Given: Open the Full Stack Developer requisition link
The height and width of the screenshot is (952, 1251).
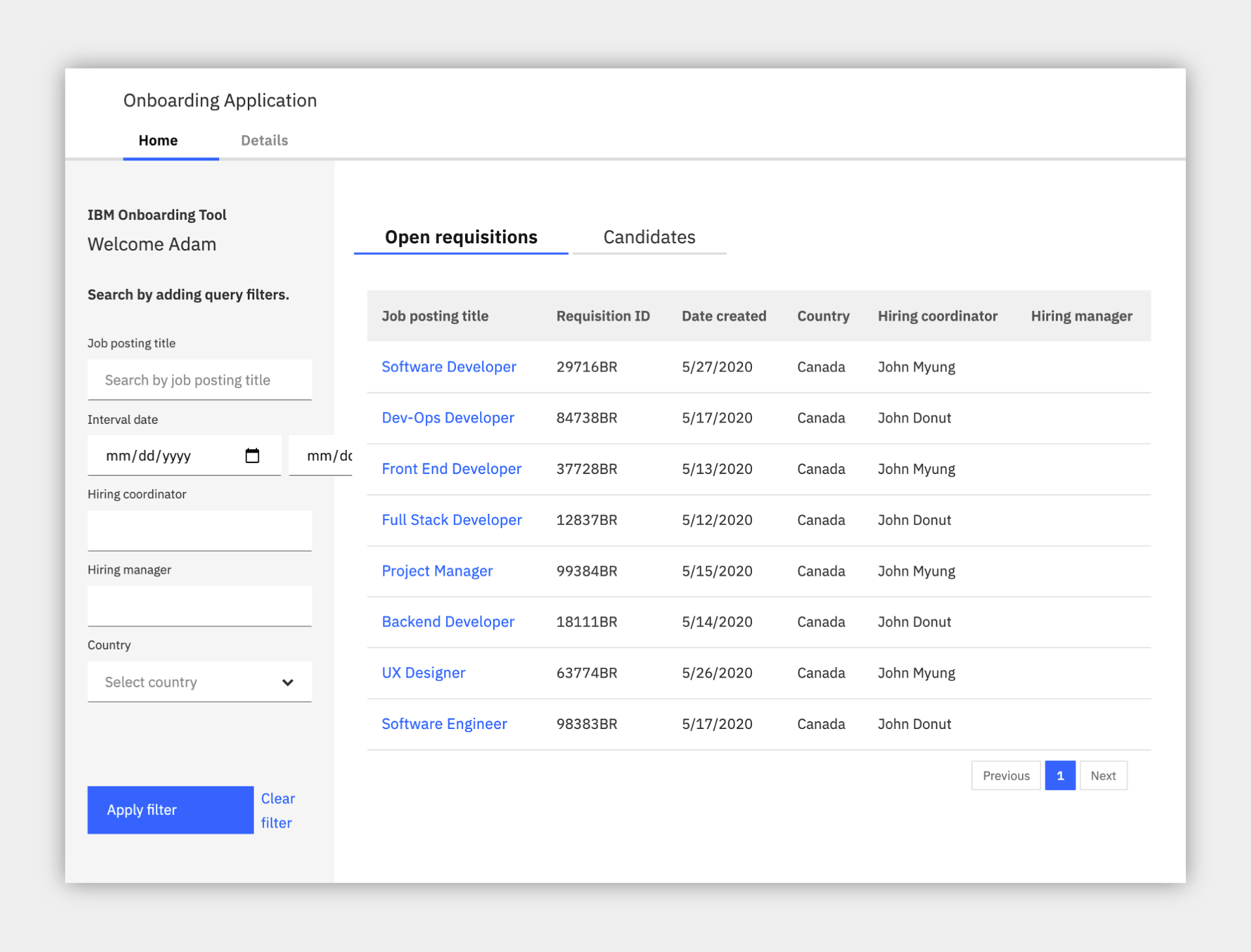Looking at the screenshot, I should click(x=452, y=520).
